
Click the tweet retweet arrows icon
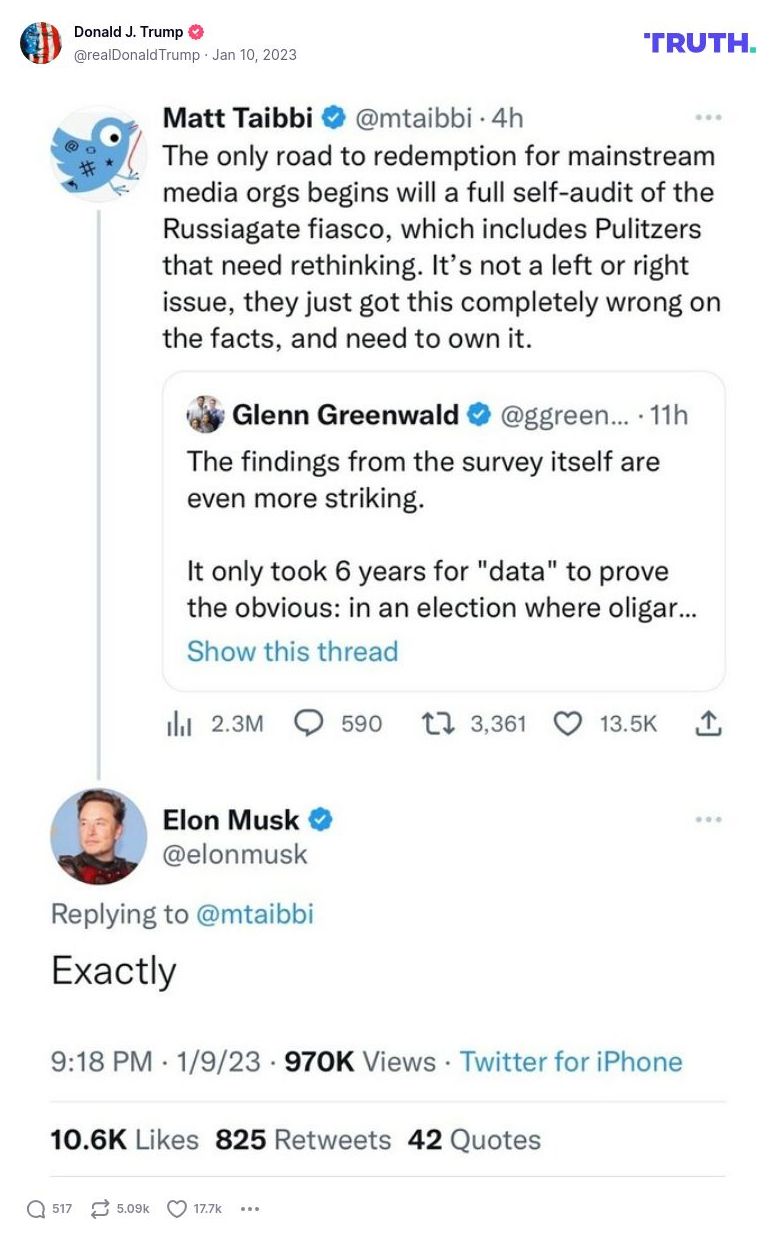point(436,723)
